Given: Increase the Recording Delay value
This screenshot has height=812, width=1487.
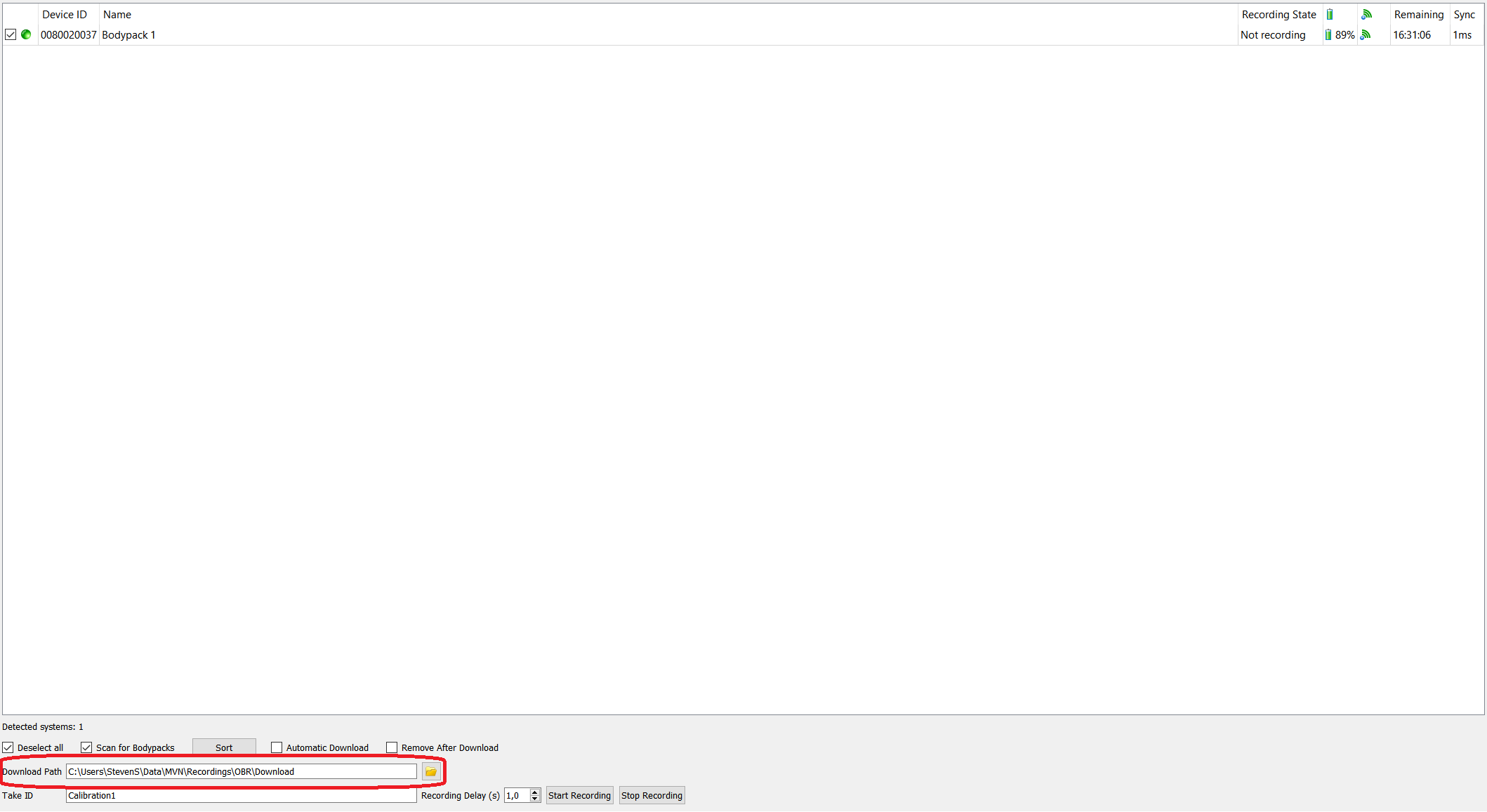Looking at the screenshot, I should coord(535,792).
